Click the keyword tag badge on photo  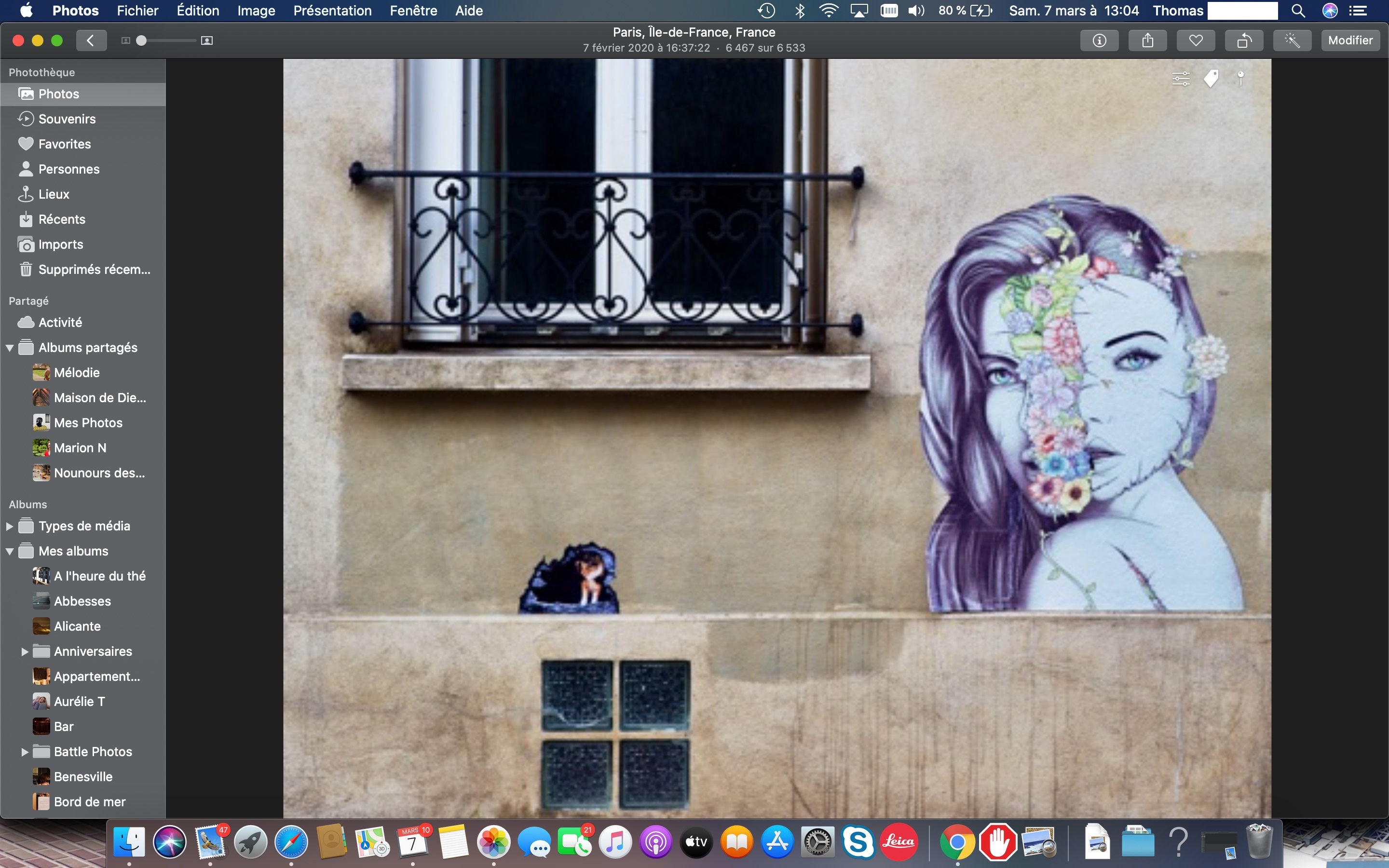[1211, 78]
